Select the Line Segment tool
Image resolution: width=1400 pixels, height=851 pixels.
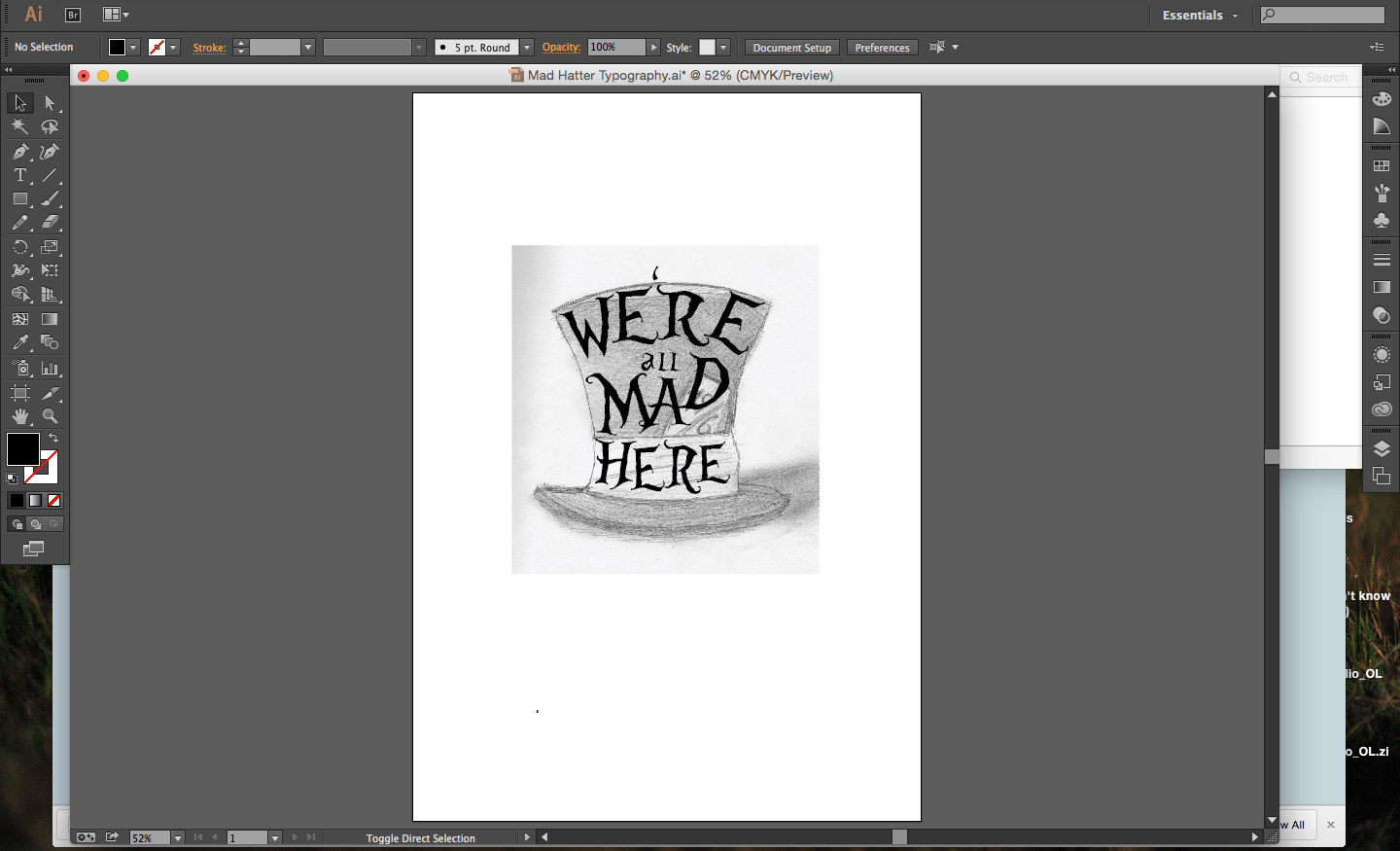tap(50, 175)
